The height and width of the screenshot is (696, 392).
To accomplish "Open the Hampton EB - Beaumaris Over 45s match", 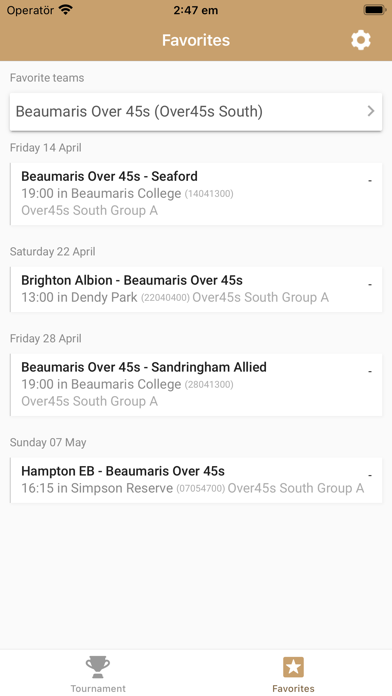I will point(196,480).
